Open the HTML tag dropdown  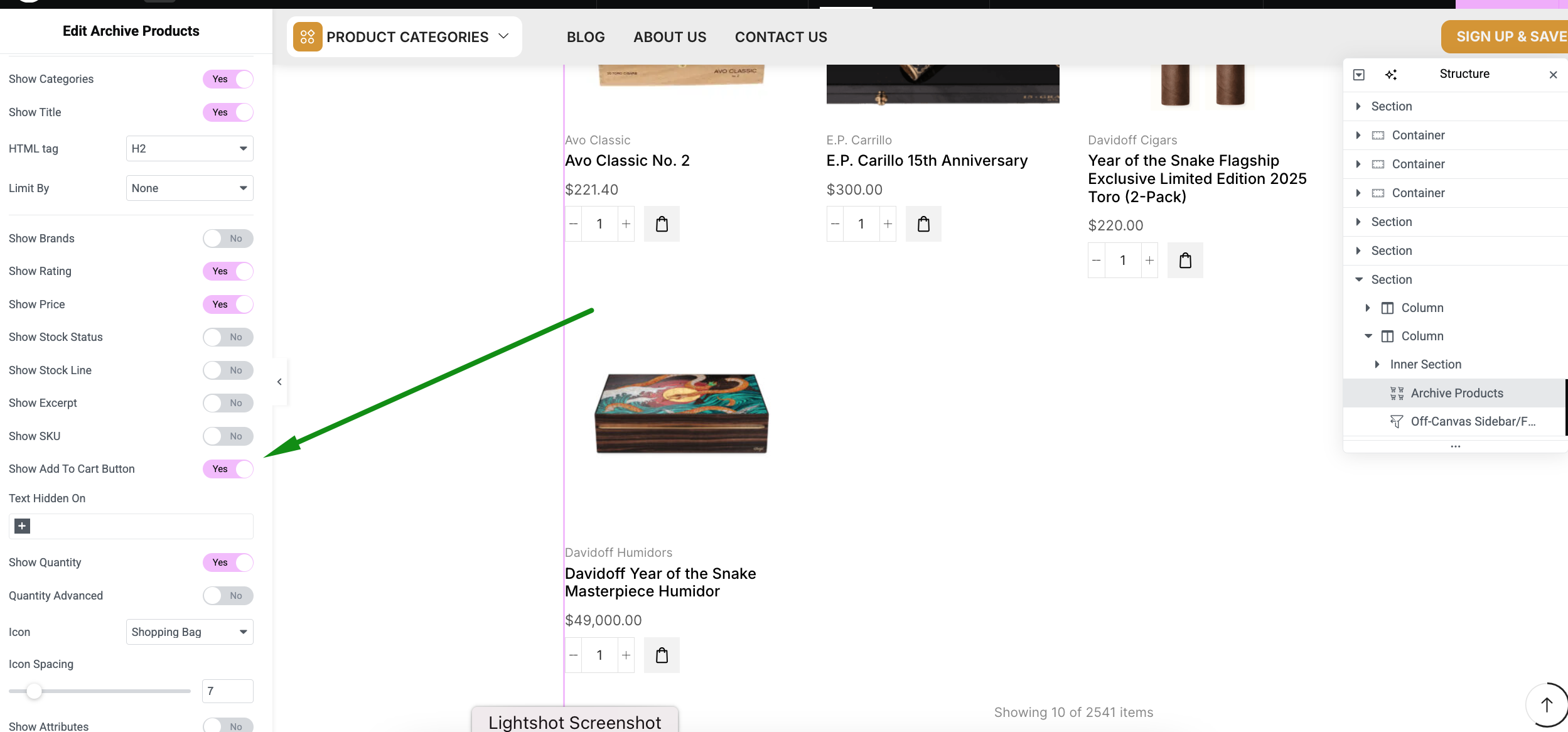coord(190,149)
